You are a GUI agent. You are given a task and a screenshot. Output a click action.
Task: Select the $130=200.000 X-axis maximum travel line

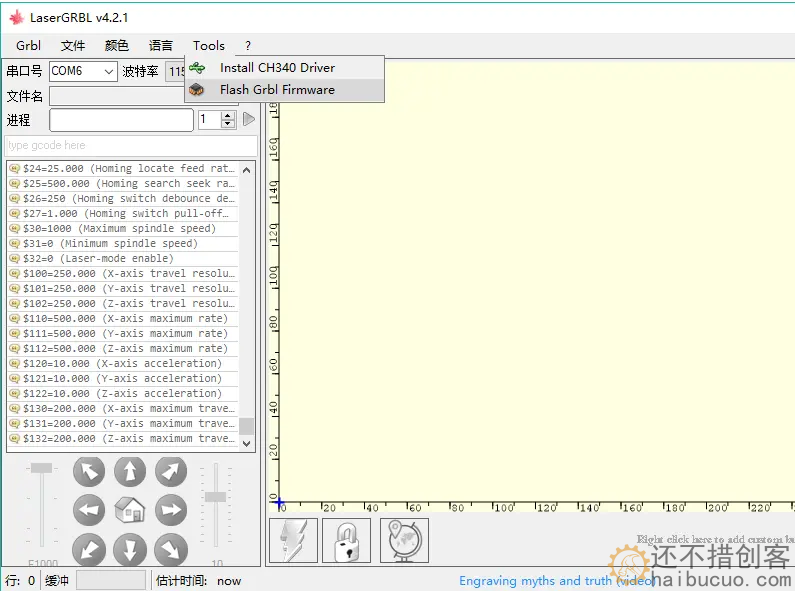[x=123, y=409]
